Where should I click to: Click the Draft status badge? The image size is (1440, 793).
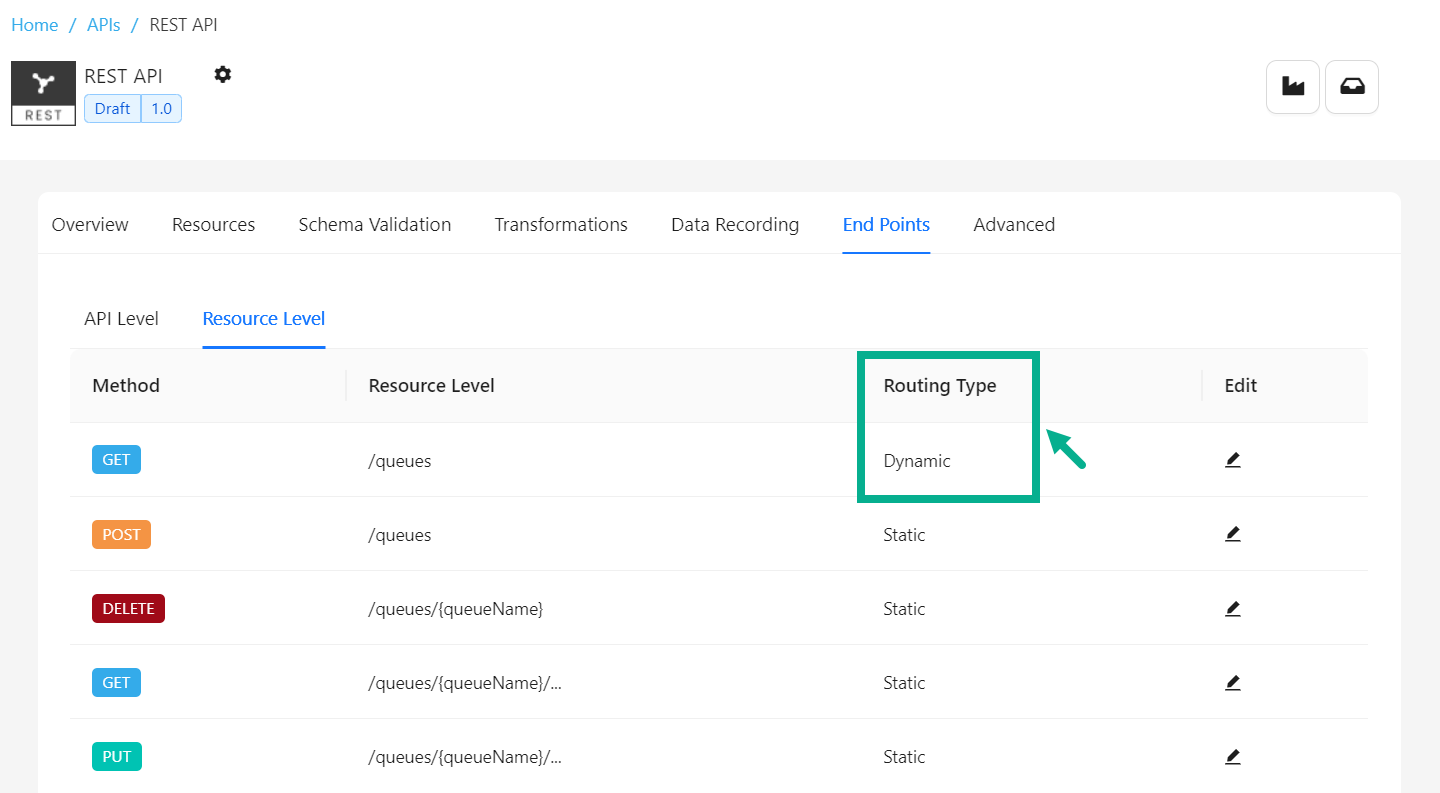[111, 108]
